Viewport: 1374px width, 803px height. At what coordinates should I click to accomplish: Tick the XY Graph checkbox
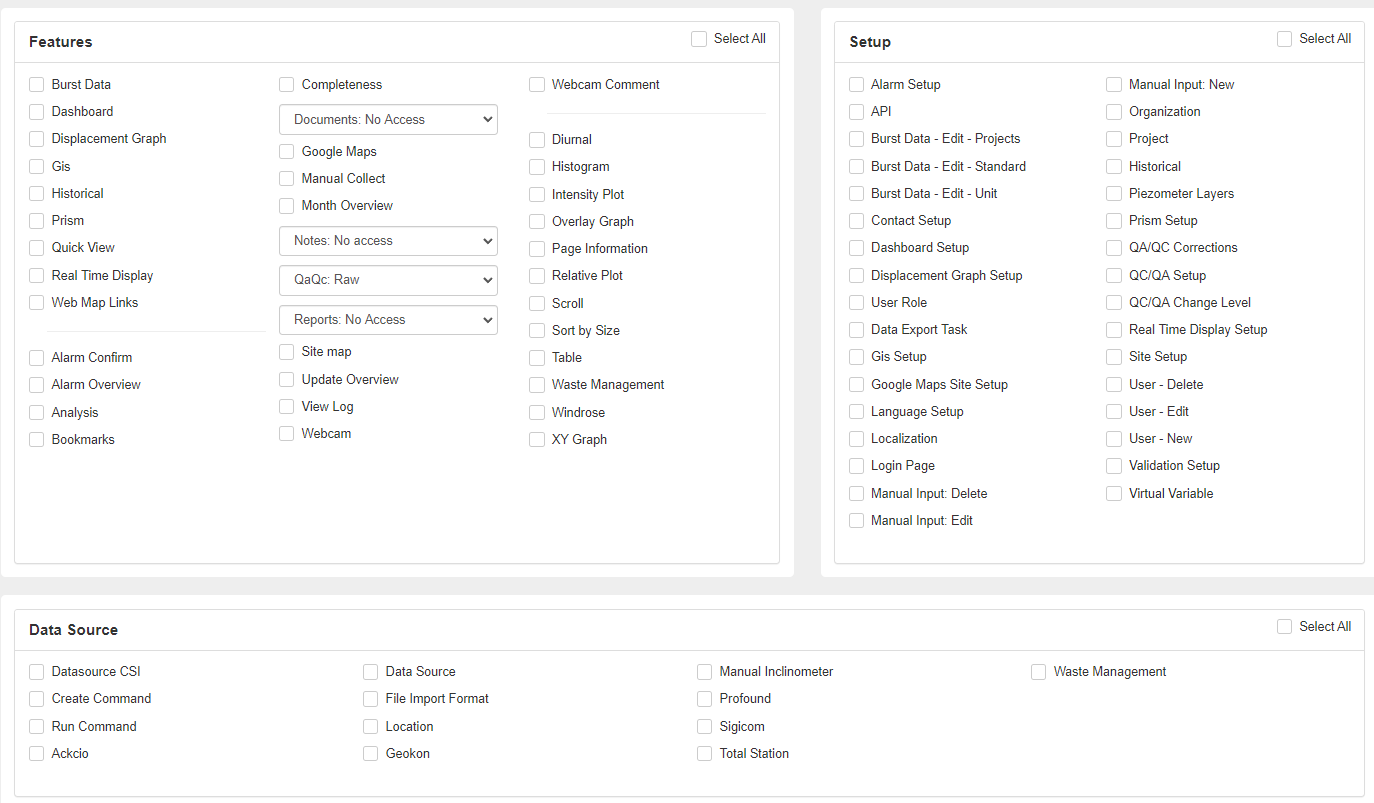(x=537, y=440)
